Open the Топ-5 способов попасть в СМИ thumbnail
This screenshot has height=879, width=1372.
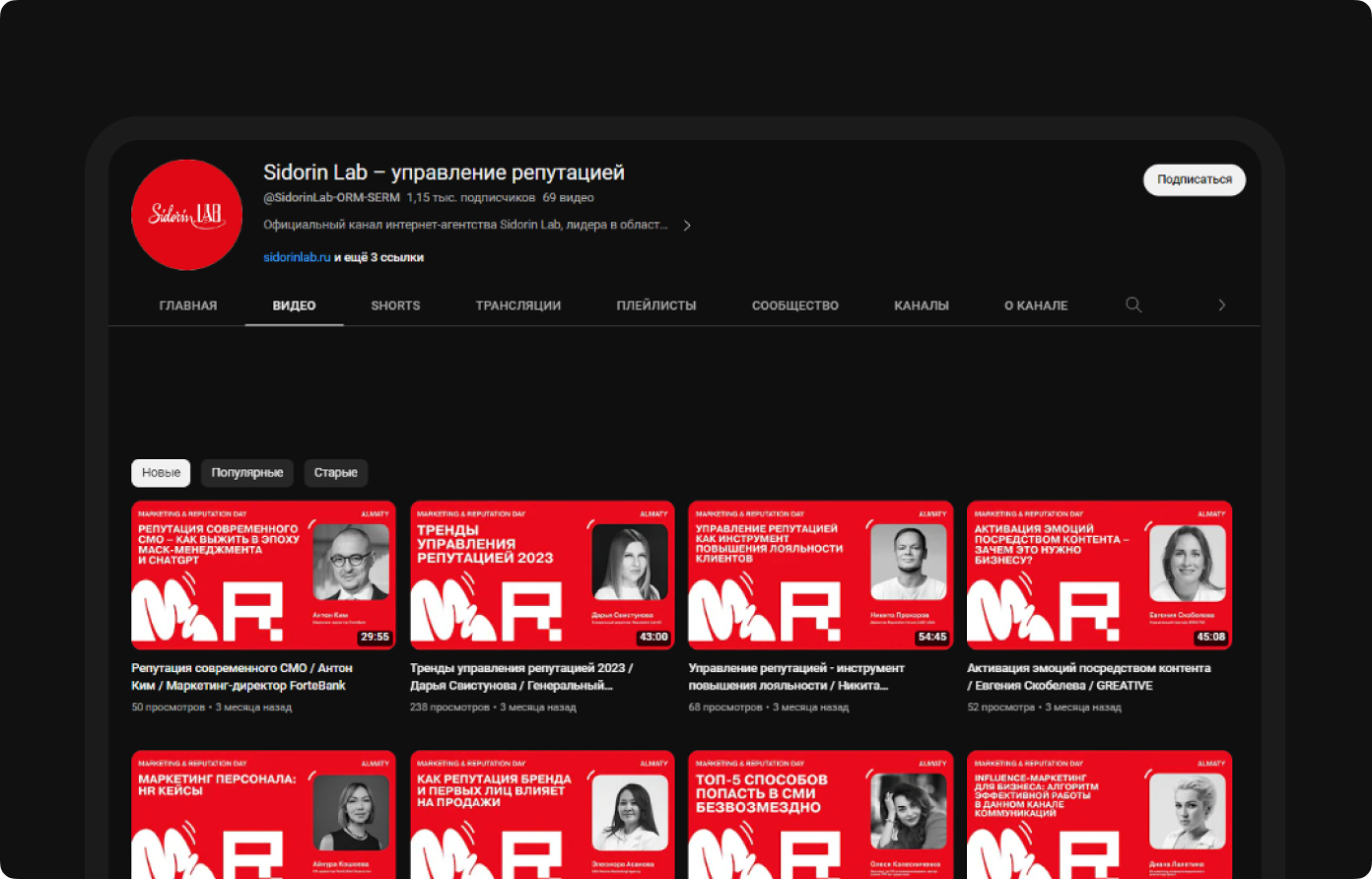pos(821,815)
